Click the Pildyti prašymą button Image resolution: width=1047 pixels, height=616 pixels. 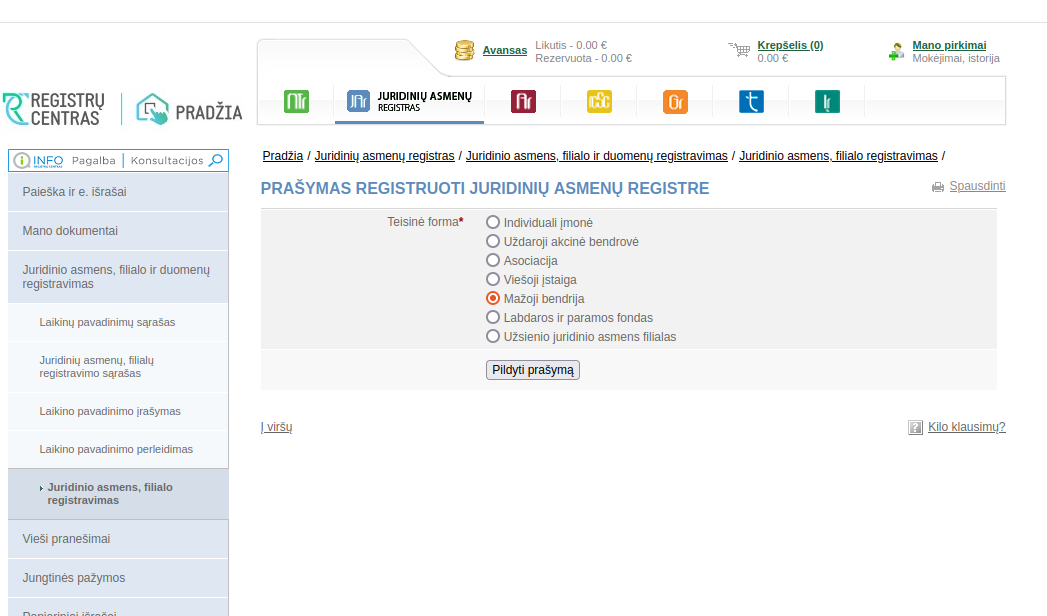point(533,370)
